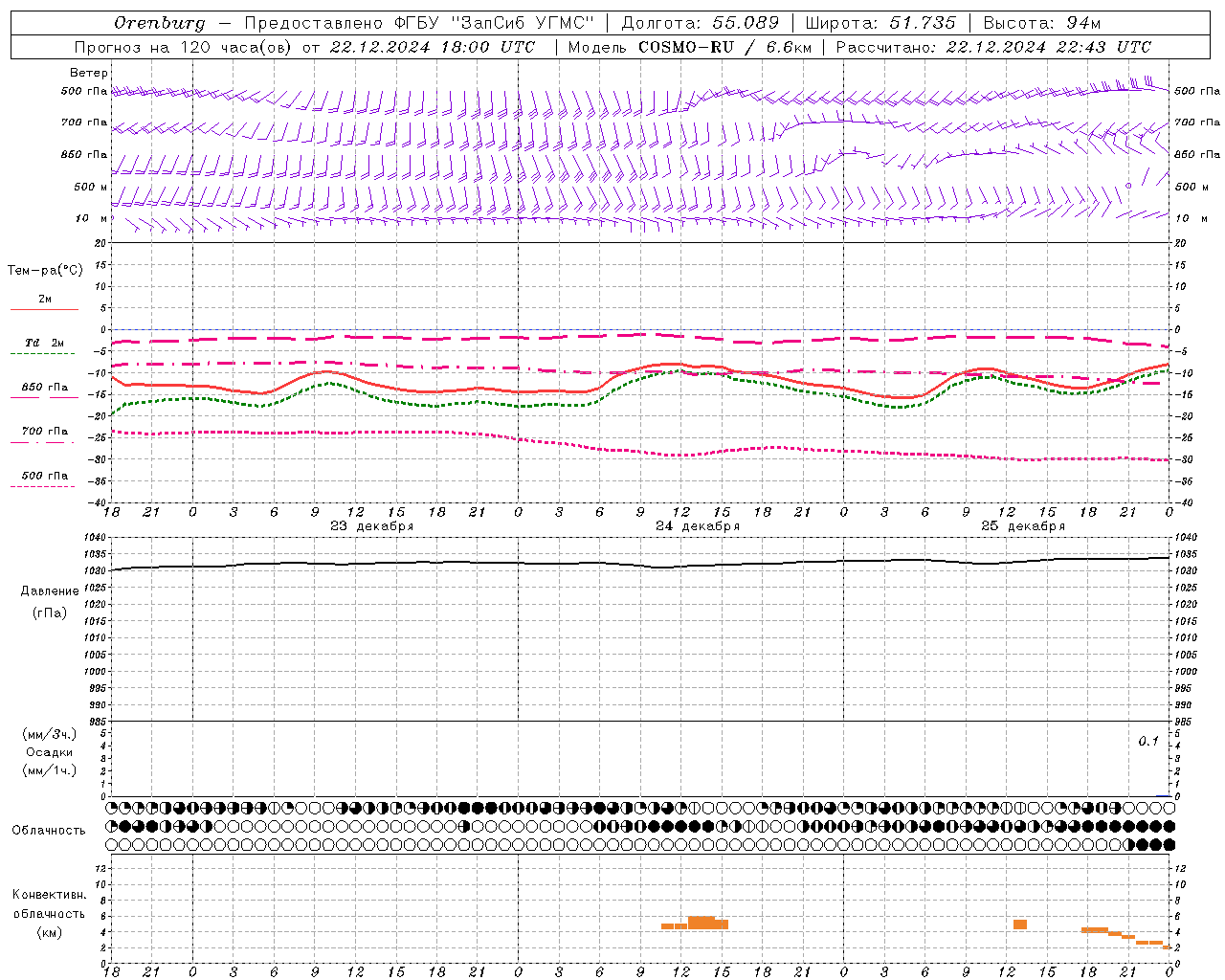Click the 0.1 precipitation value
This screenshot has width=1225, height=980.
[x=1147, y=742]
